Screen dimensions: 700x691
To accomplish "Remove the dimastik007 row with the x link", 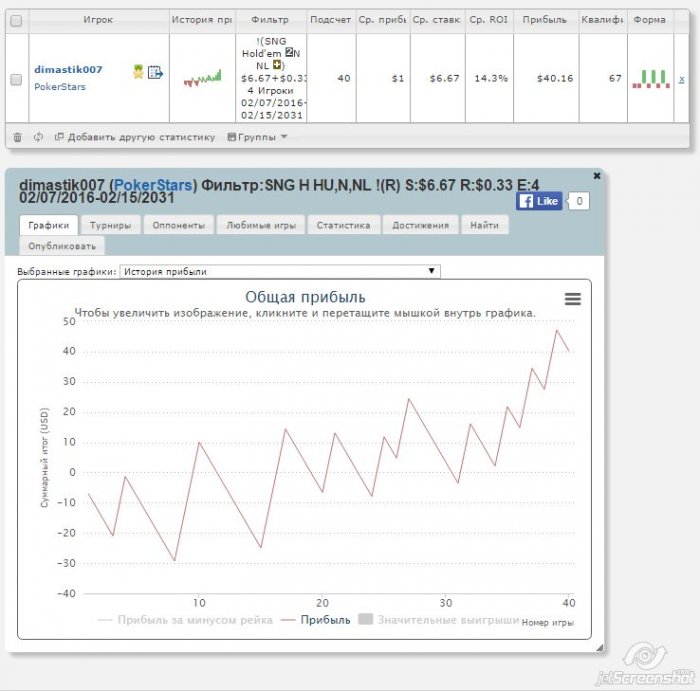I will (x=681, y=80).
